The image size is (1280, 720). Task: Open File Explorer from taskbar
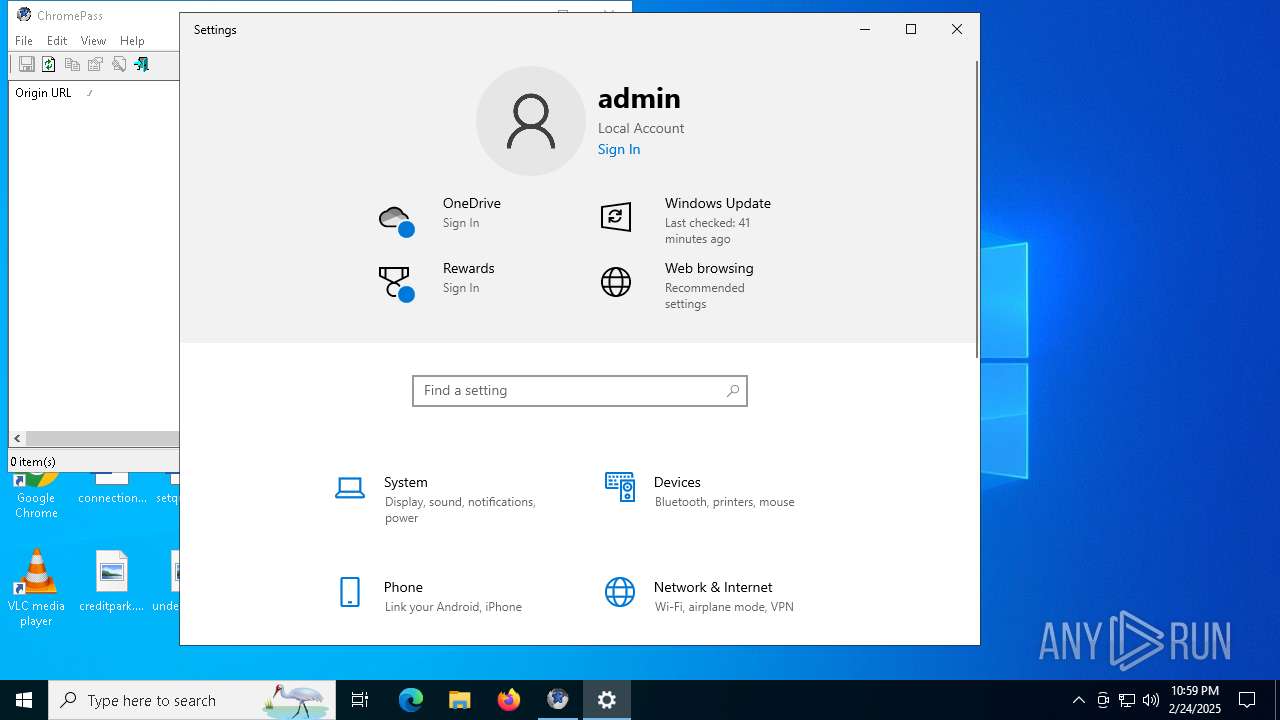coord(460,700)
